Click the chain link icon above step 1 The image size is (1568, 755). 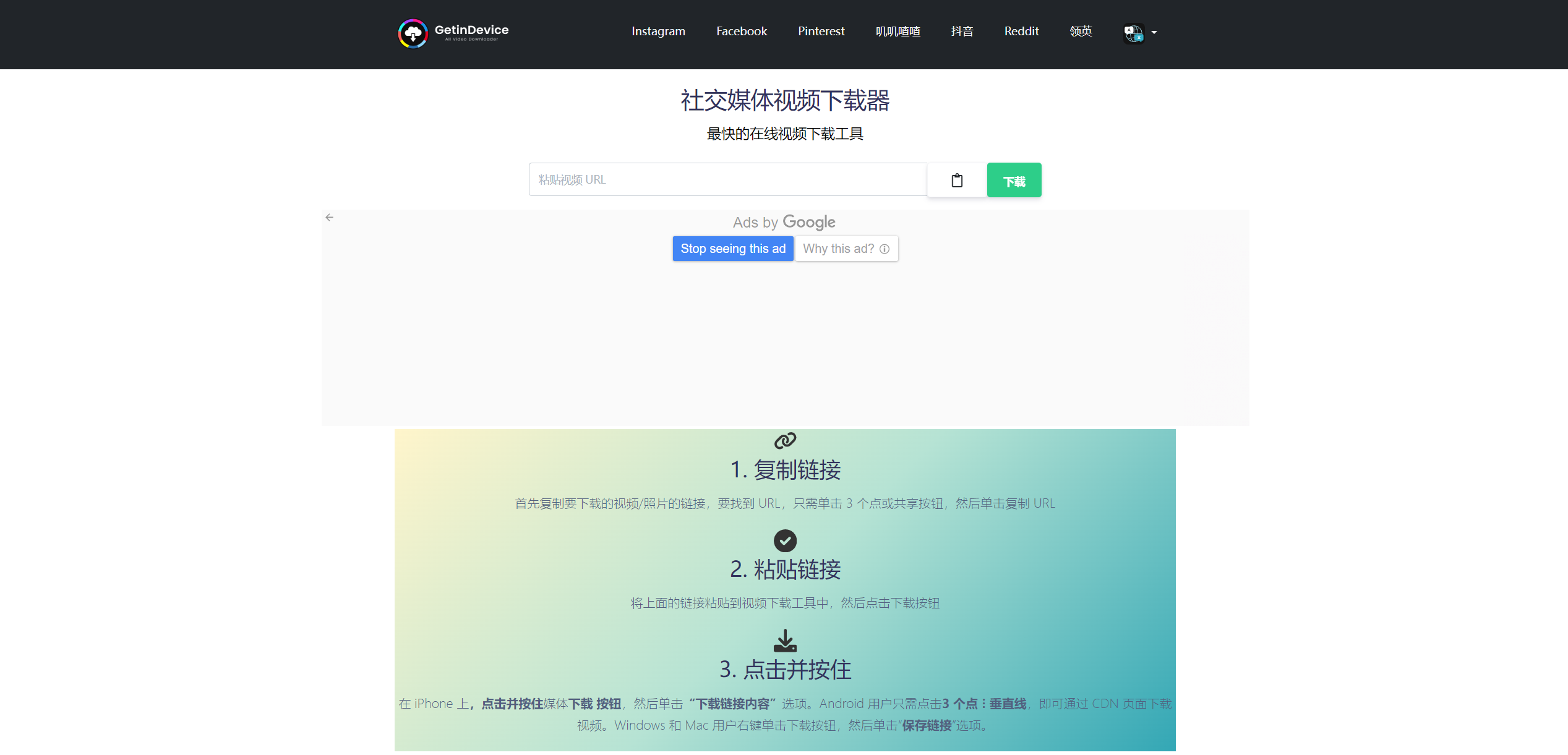point(784,440)
